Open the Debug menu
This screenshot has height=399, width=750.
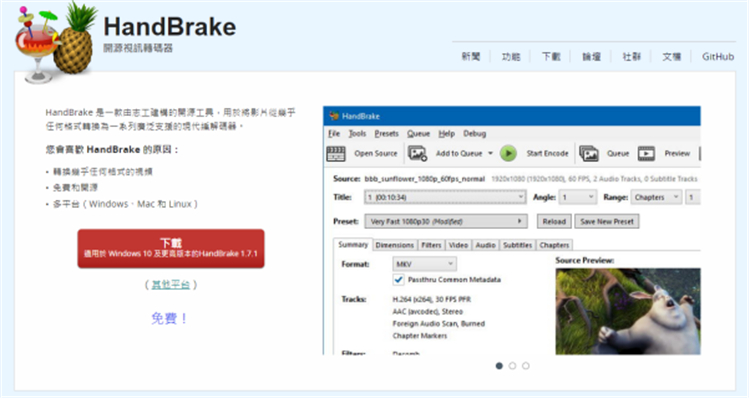[x=474, y=133]
